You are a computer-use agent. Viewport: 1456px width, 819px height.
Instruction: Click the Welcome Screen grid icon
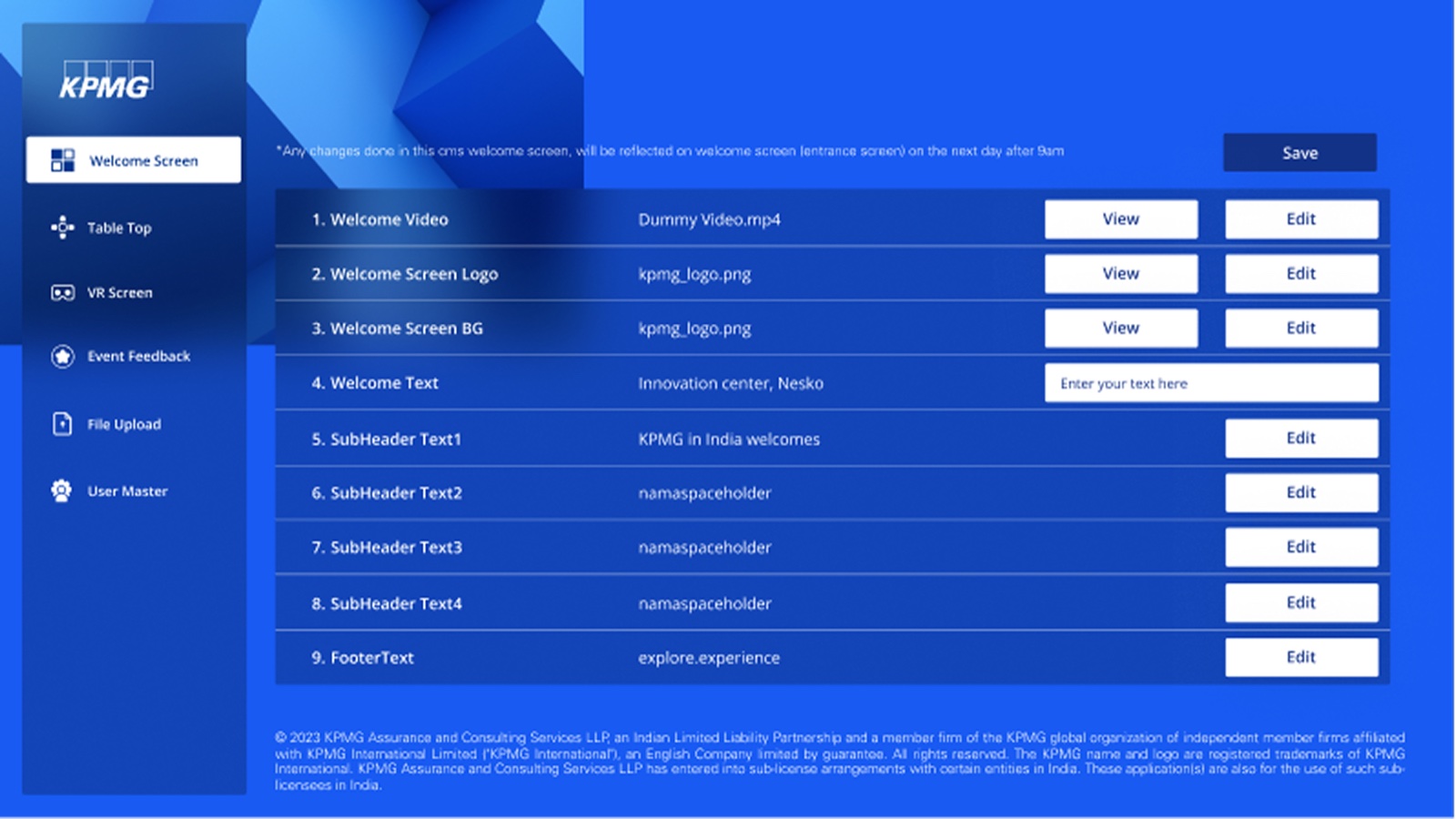[x=63, y=161]
